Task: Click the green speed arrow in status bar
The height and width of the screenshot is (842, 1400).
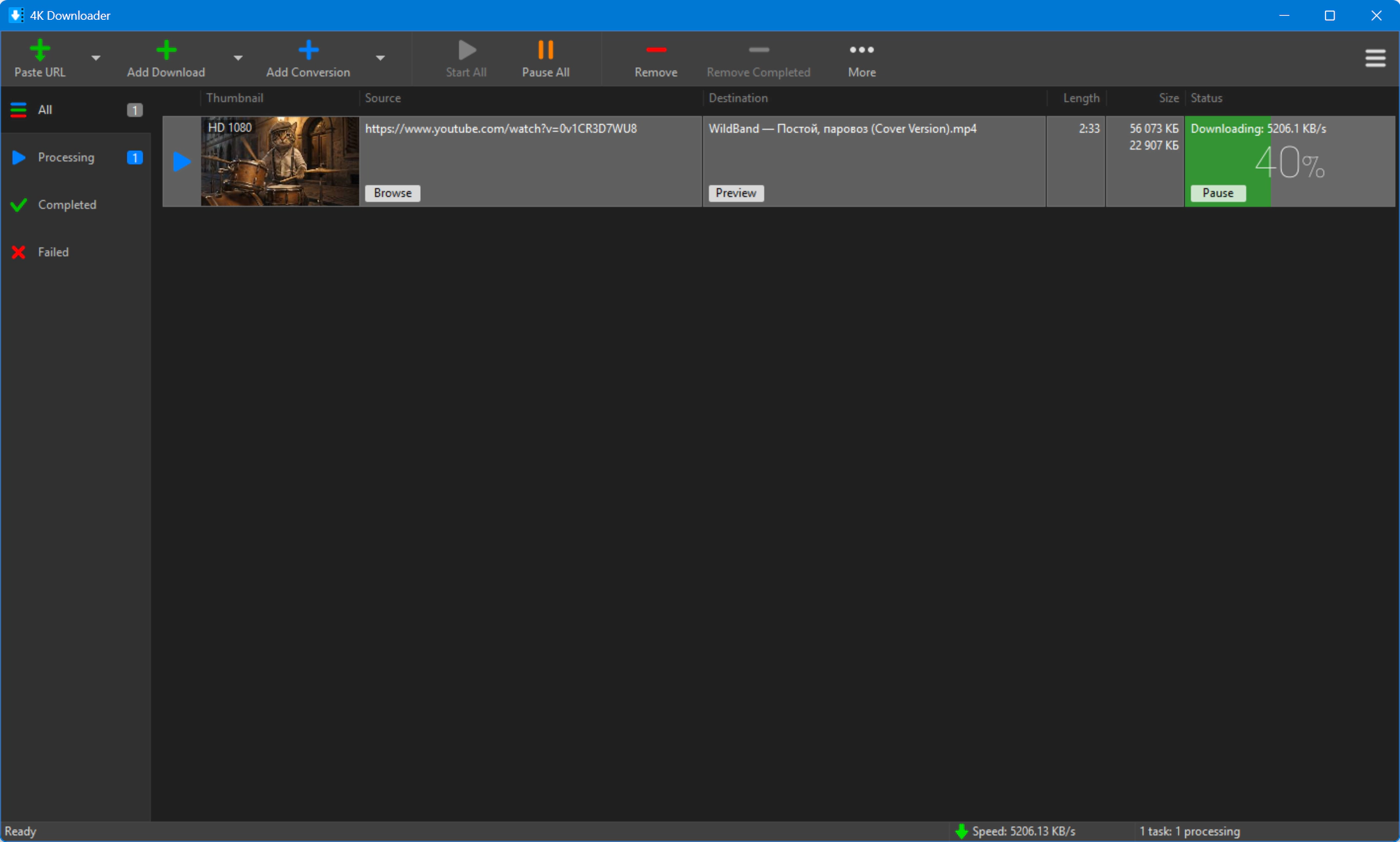Action: pos(961,831)
